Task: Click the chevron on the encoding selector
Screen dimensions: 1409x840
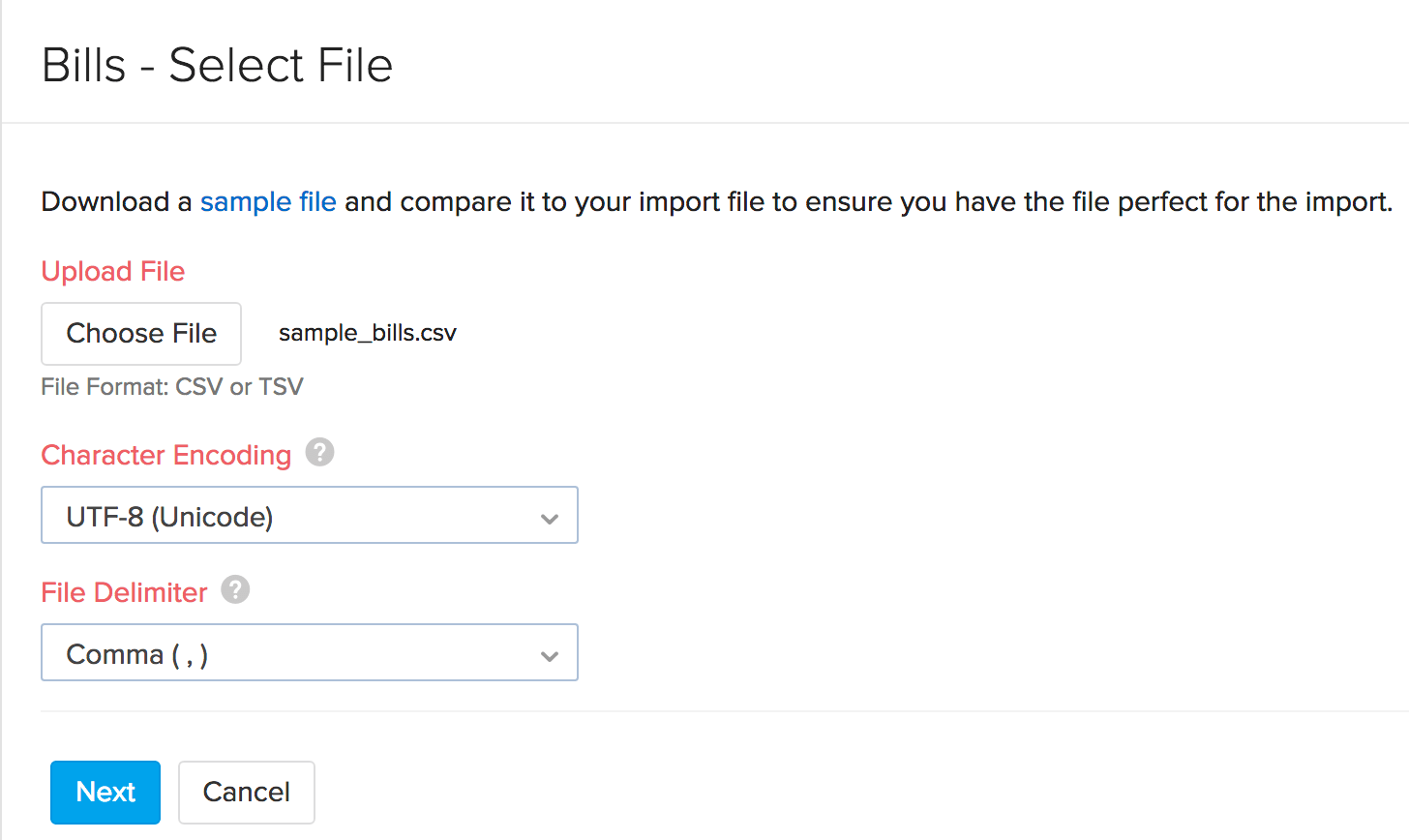Action: 550,519
